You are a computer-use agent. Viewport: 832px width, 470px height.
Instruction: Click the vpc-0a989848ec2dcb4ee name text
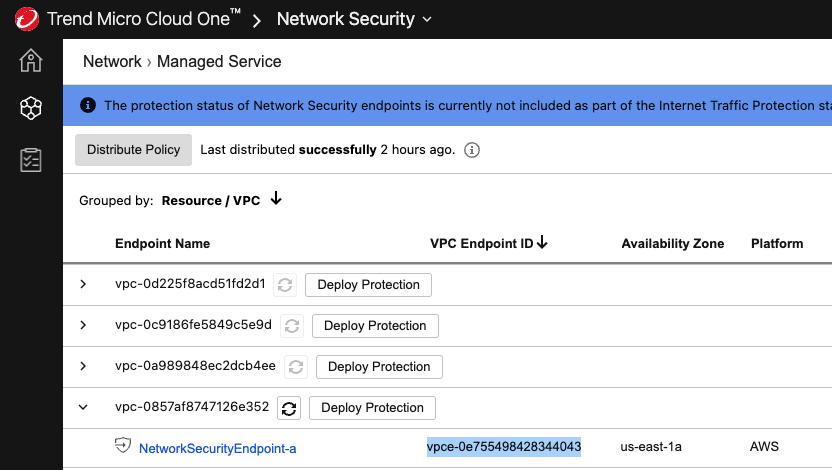pyautogui.click(x=195, y=365)
